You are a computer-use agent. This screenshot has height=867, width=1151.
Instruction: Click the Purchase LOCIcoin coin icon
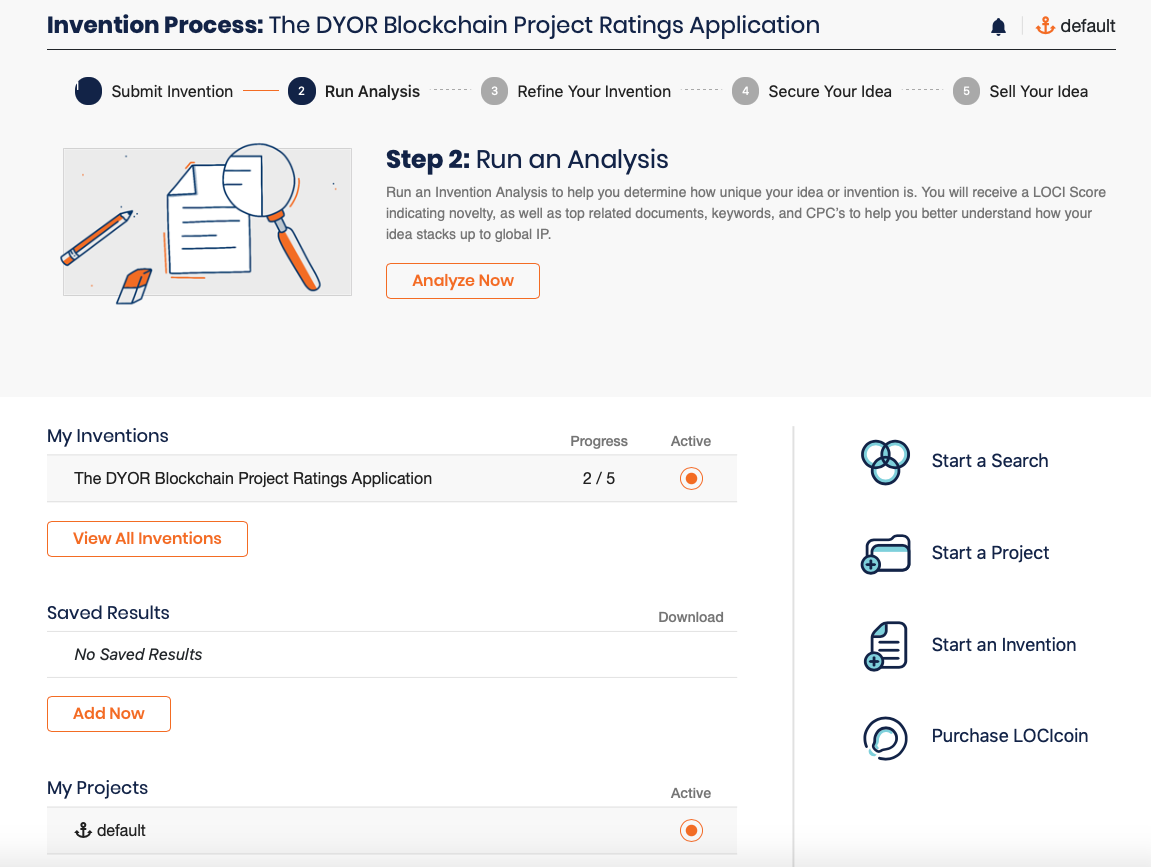[x=885, y=738]
